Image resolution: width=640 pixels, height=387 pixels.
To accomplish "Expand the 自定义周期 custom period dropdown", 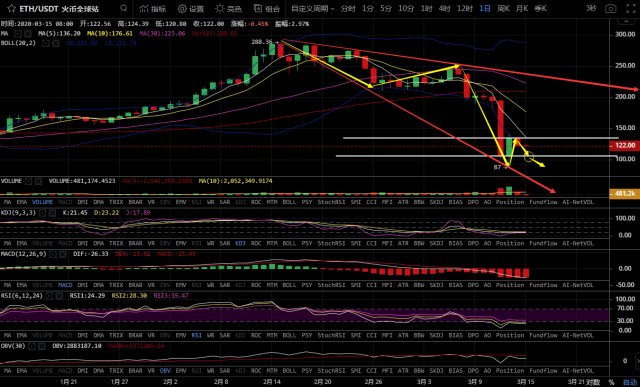I will point(313,8).
